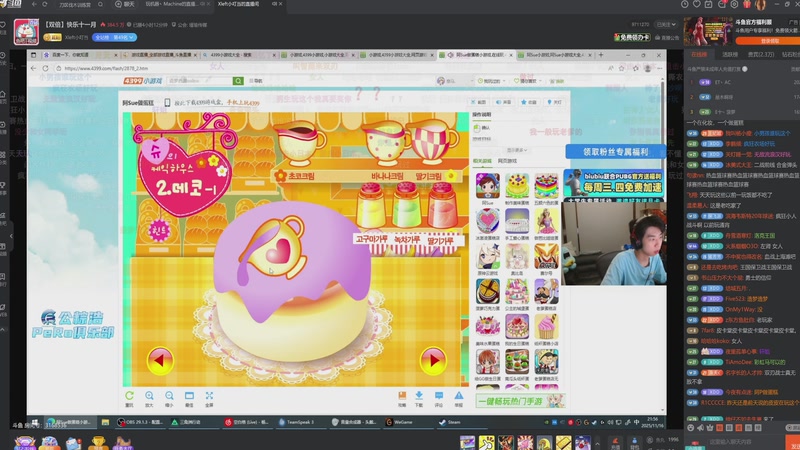Viewport: 800px width, 450px height.
Task: Click the Windows start button in taskbar
Action: pyautogui.click(x=35, y=422)
